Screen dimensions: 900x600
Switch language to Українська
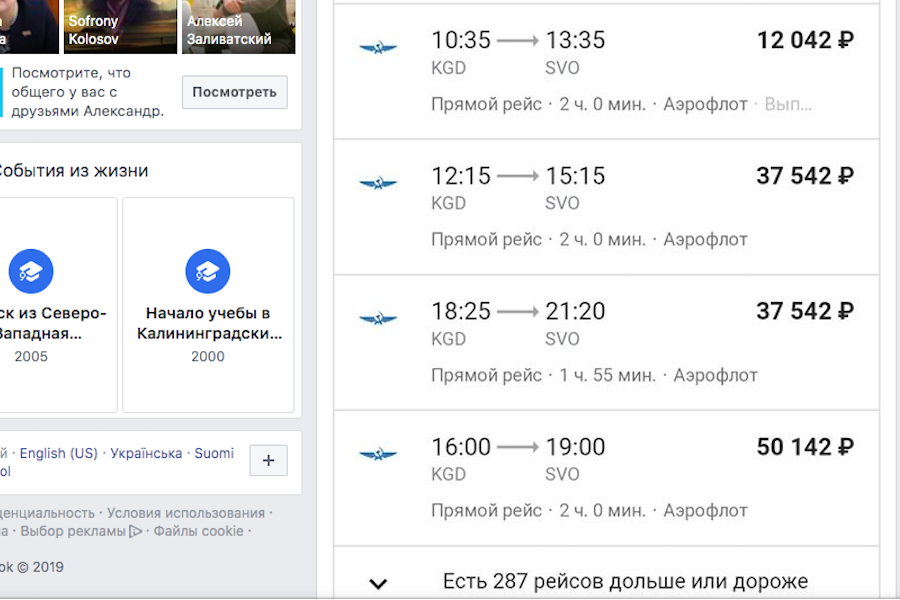(x=146, y=453)
